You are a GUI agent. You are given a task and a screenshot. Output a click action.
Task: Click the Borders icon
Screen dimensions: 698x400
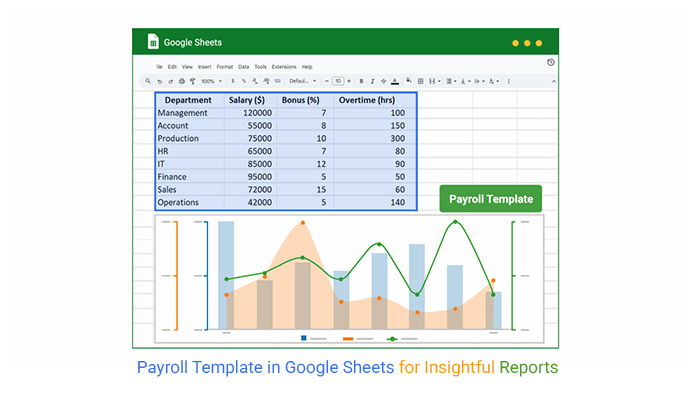tap(421, 81)
